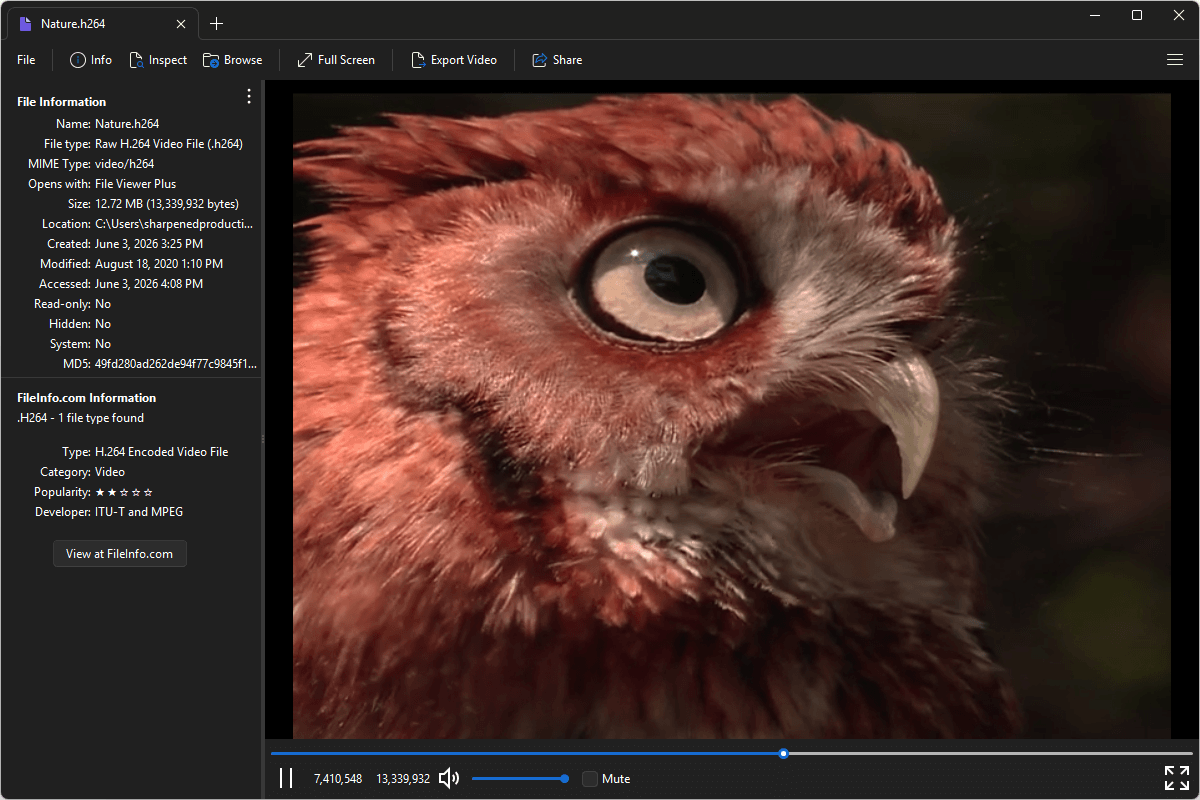
Task: Enter Full Screen from the toolbar
Action: (x=336, y=60)
